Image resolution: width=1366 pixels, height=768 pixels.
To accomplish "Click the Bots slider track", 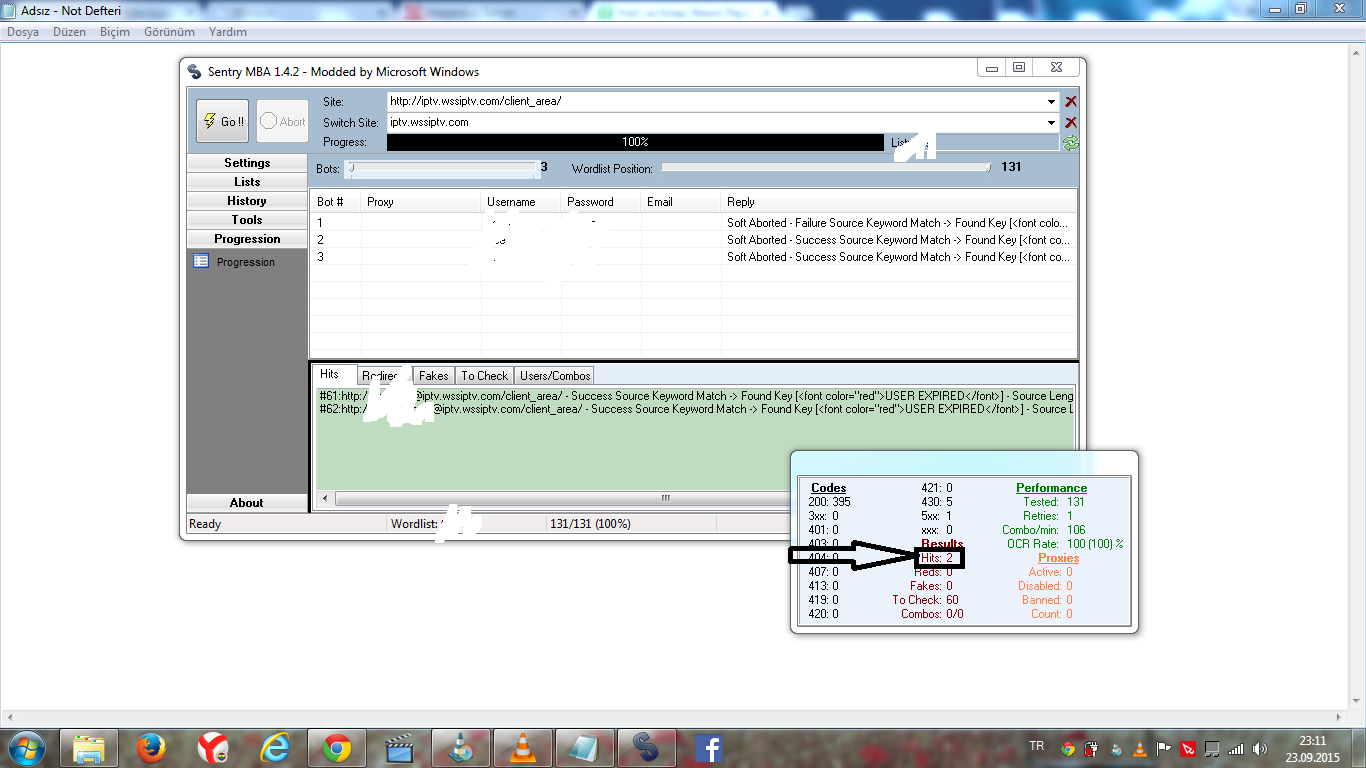I will coord(444,168).
